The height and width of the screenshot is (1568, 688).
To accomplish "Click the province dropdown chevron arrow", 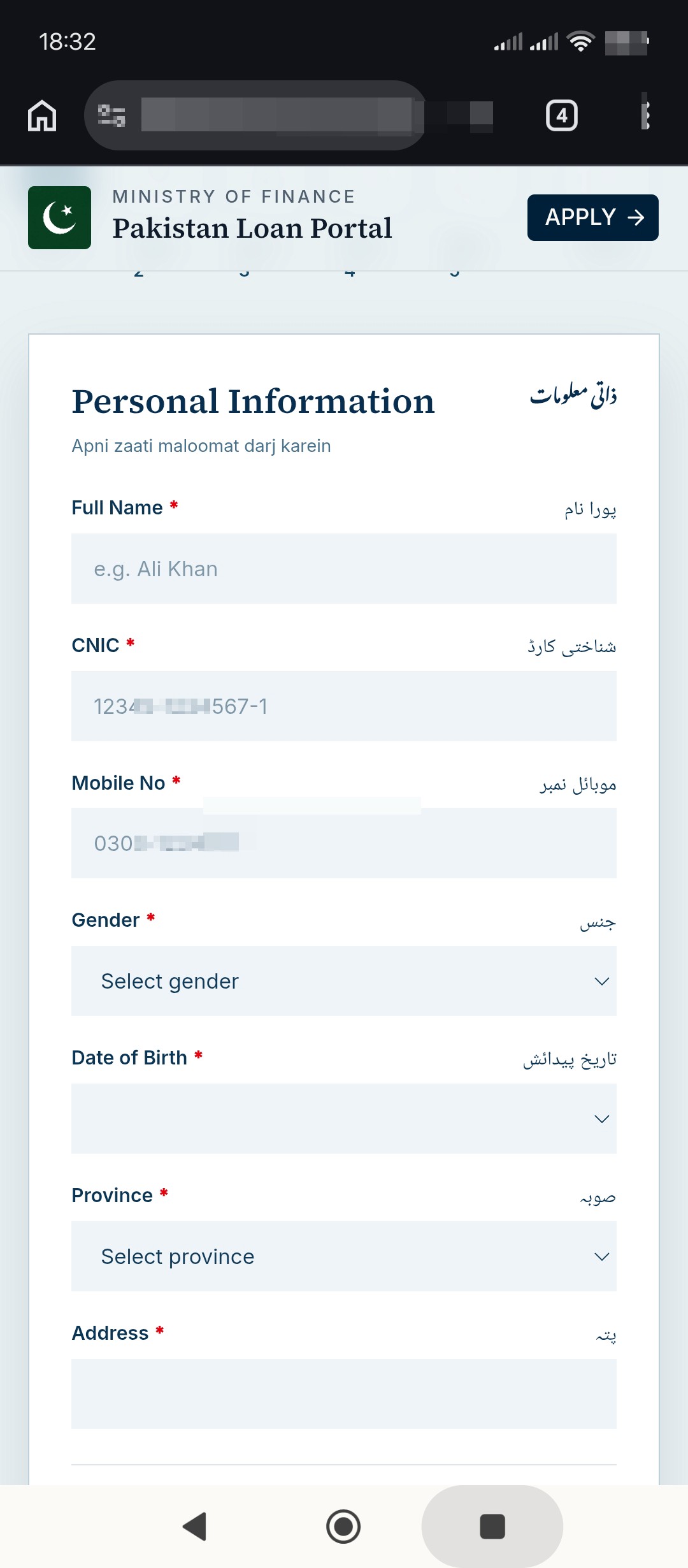I will coord(601,1256).
